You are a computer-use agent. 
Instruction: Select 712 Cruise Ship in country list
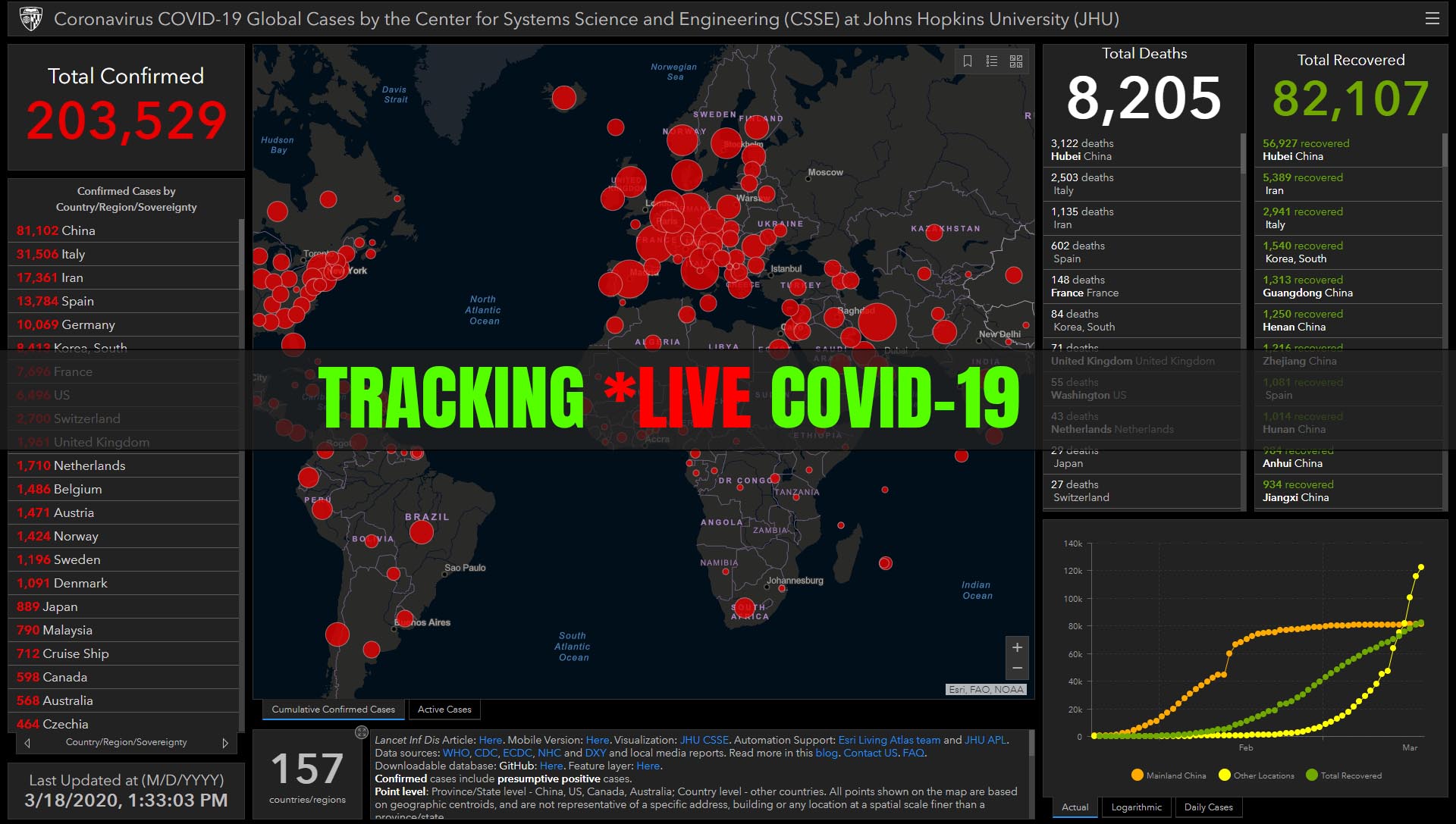tap(123, 653)
